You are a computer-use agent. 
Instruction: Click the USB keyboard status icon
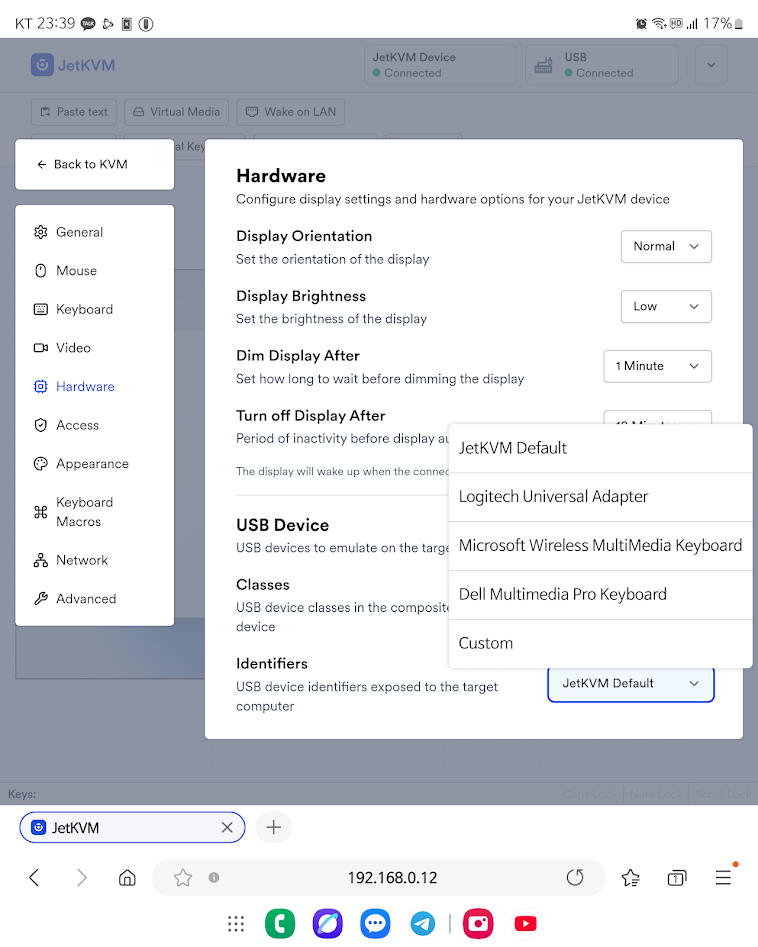(x=544, y=65)
